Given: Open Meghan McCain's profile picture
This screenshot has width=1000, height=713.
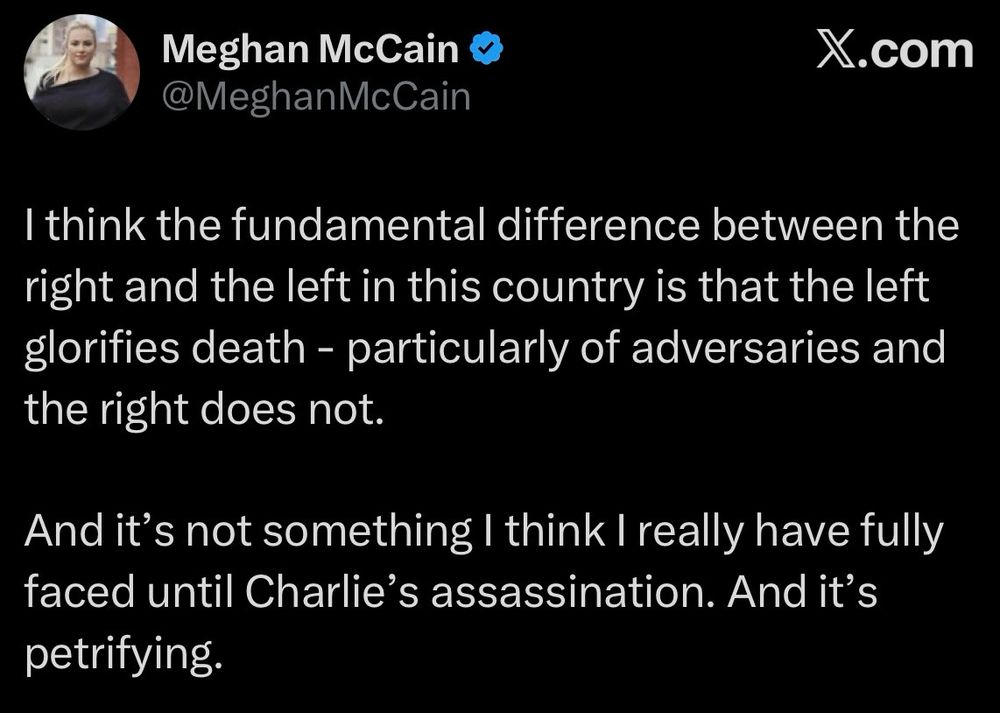Looking at the screenshot, I should [x=82, y=72].
